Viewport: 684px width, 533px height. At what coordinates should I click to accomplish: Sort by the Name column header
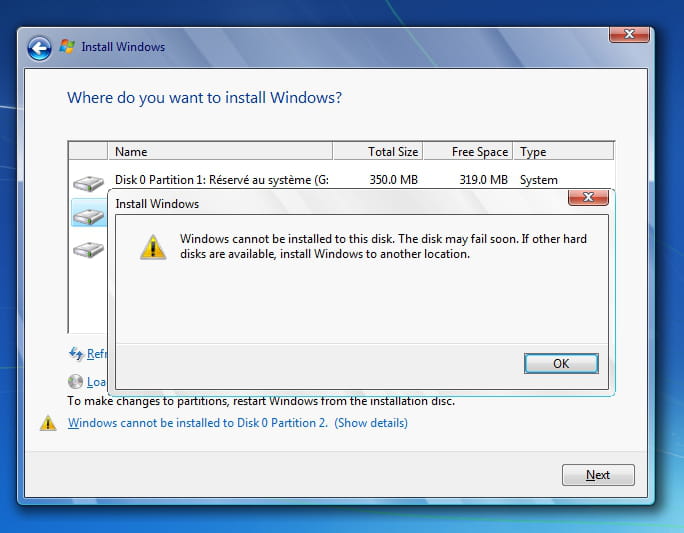(x=220, y=151)
